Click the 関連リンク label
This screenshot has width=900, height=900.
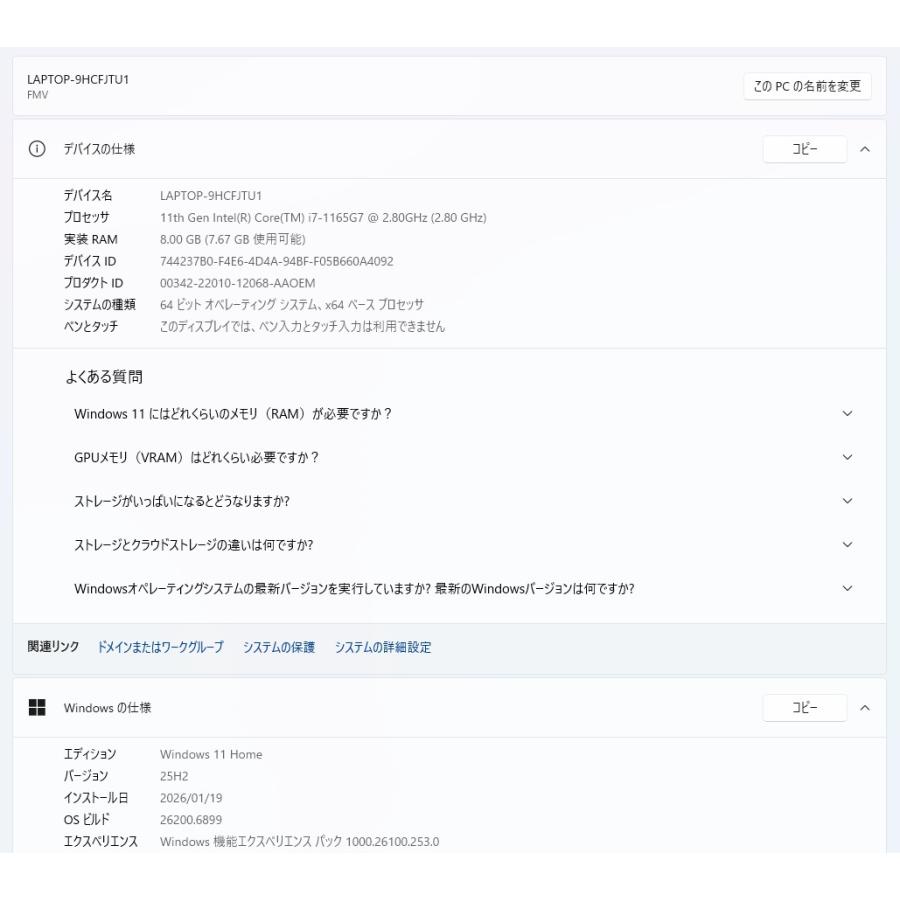click(53, 647)
